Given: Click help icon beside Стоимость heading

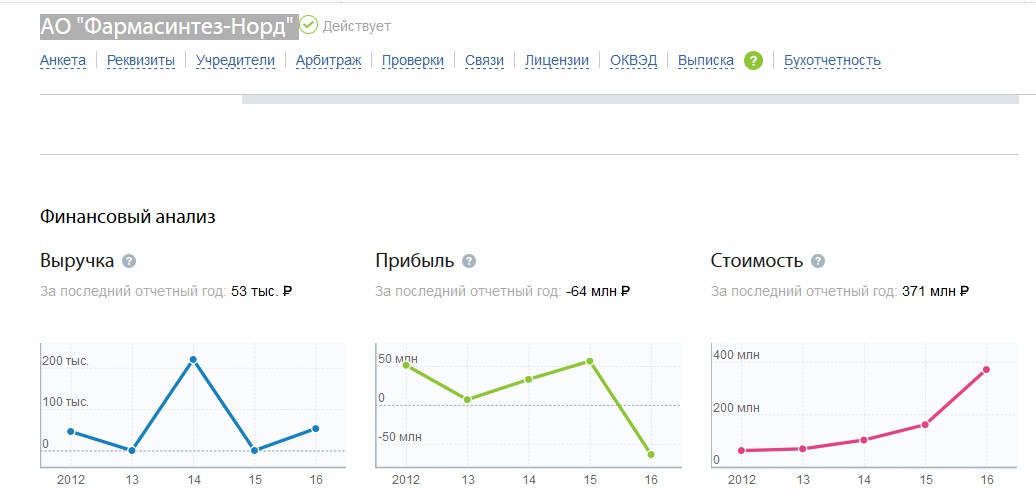Looking at the screenshot, I should (x=818, y=261).
